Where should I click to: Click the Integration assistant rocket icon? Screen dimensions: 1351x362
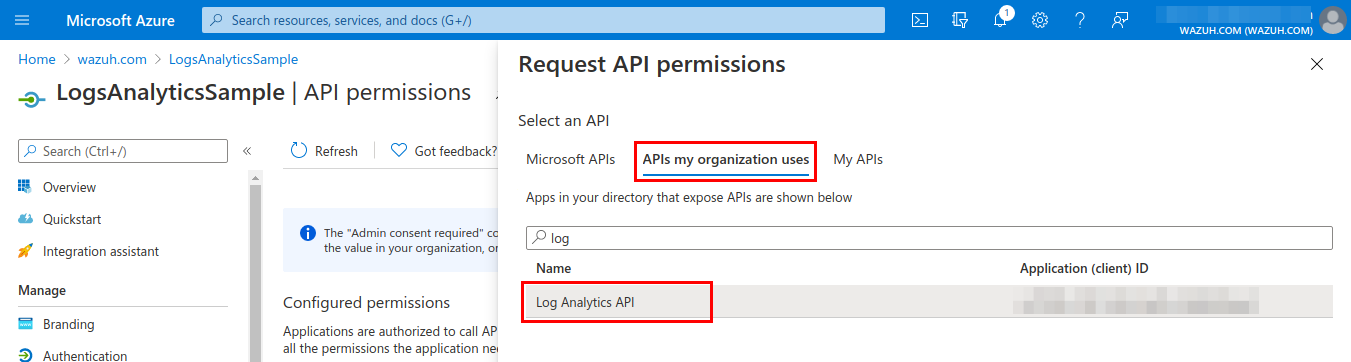[x=25, y=251]
